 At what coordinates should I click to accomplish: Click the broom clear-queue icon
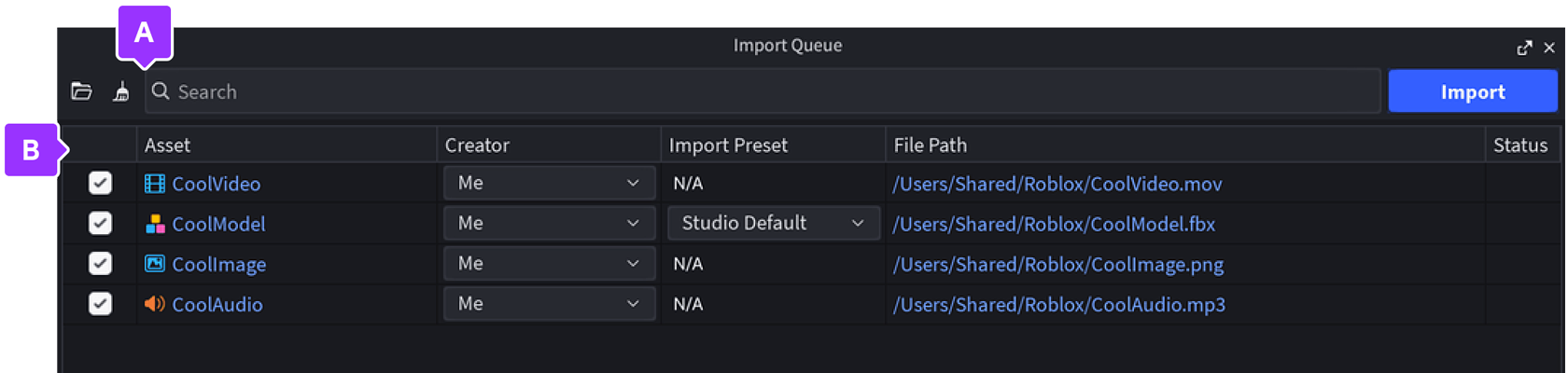click(121, 91)
